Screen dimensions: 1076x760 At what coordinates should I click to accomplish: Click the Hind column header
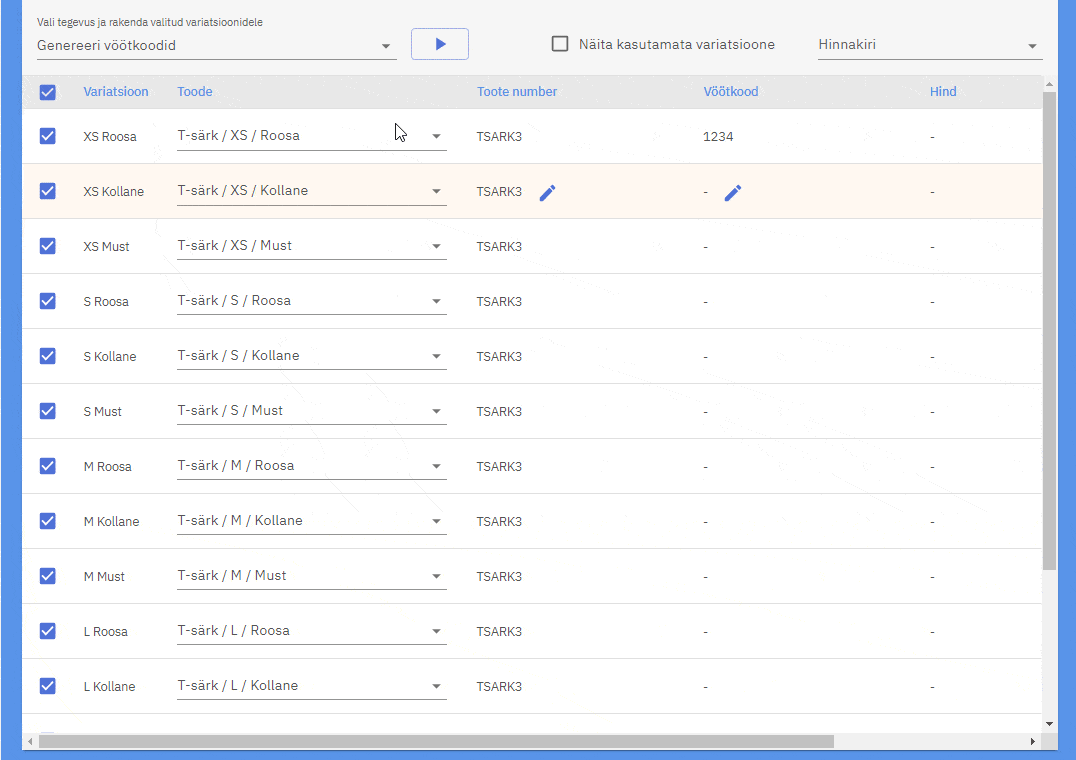943,92
